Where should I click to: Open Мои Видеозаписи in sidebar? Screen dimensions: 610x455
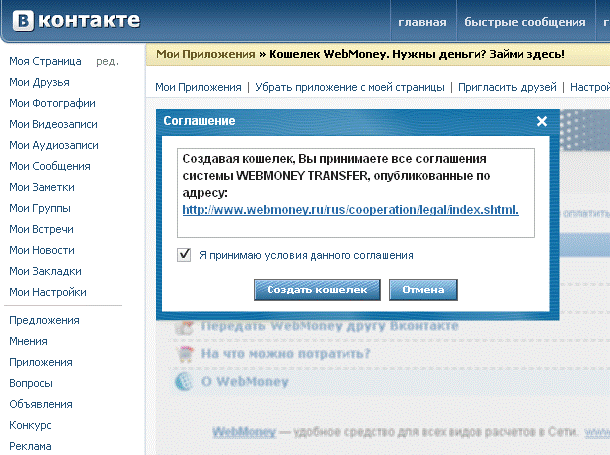(x=53, y=124)
